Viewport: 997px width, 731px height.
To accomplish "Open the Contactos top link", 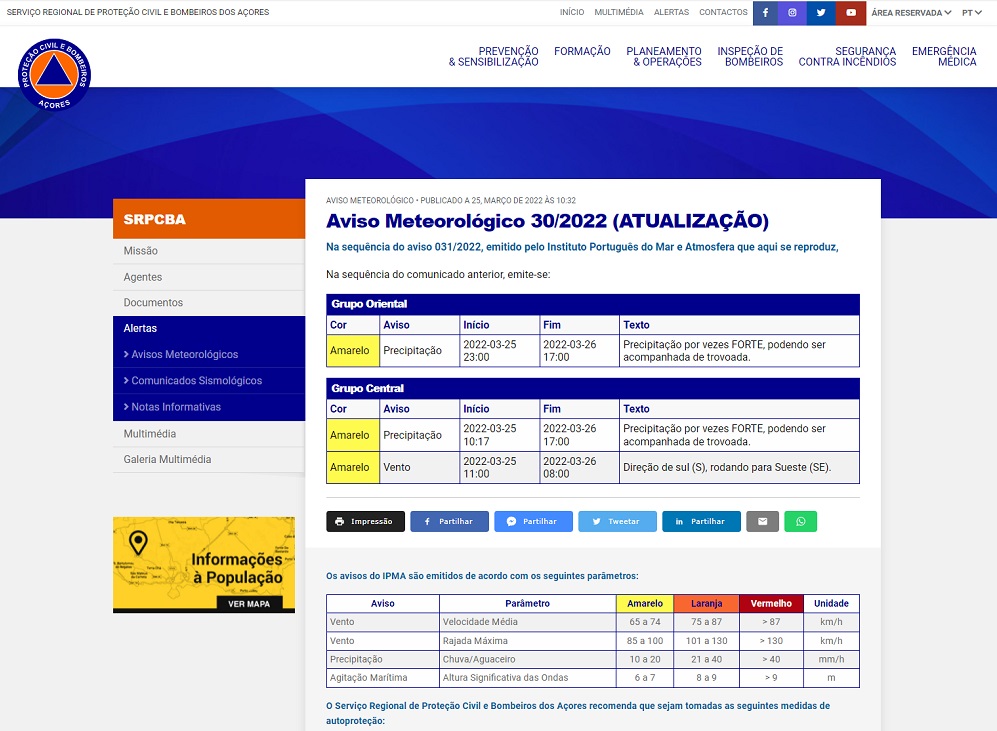I will 723,12.
